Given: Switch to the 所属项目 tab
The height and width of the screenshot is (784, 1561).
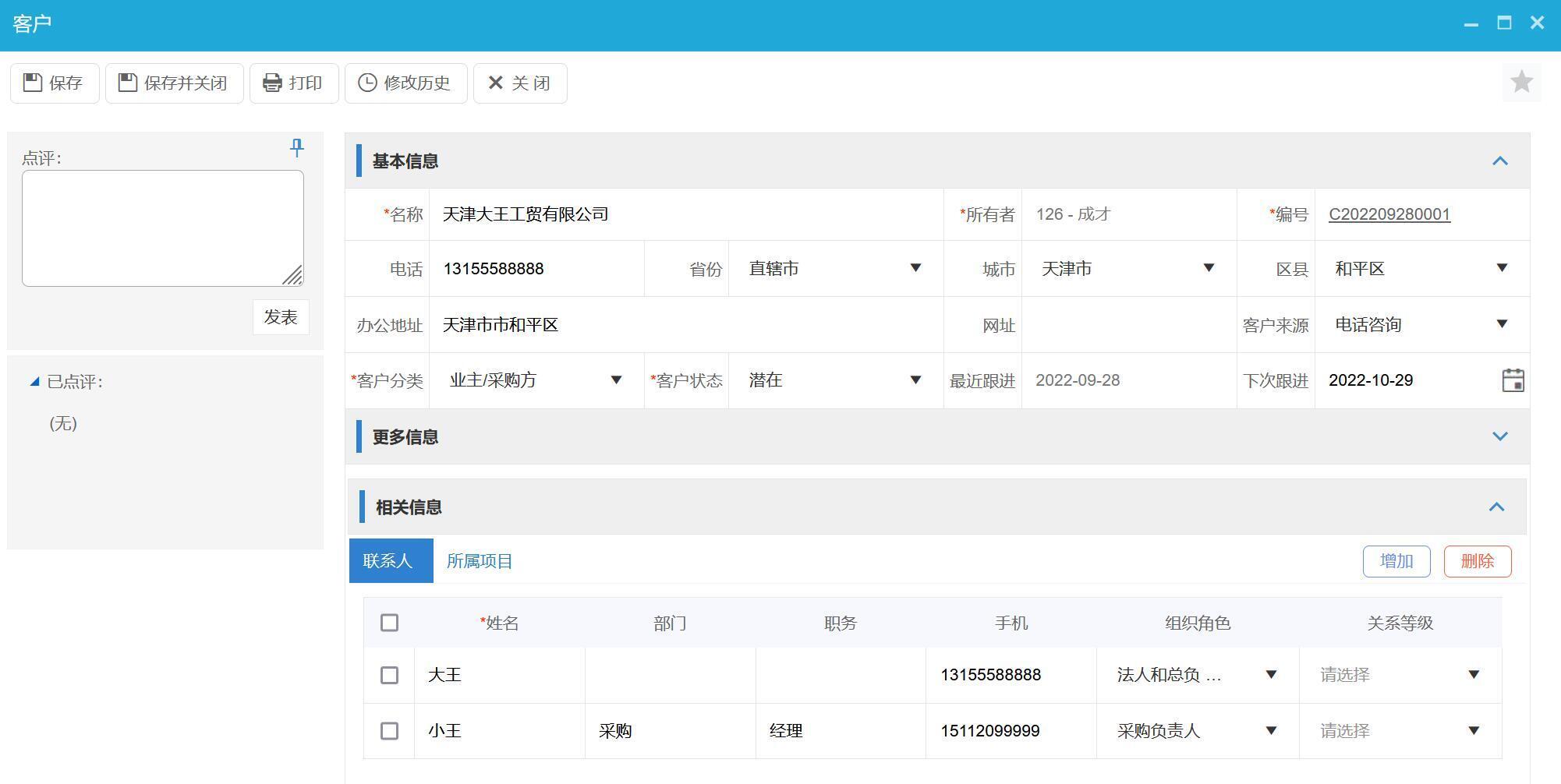Looking at the screenshot, I should click(479, 560).
